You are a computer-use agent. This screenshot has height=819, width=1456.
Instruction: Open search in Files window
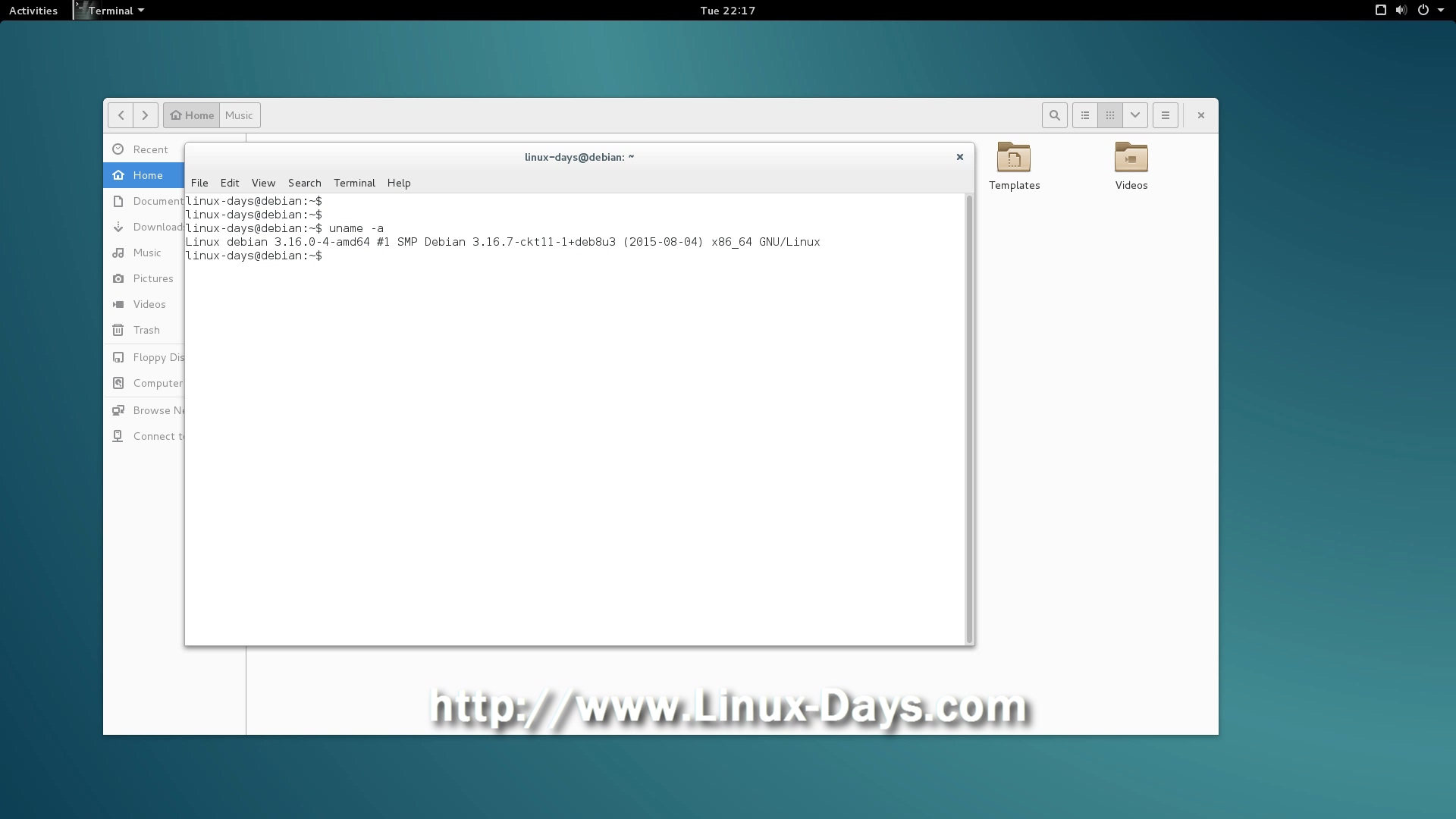(1055, 115)
